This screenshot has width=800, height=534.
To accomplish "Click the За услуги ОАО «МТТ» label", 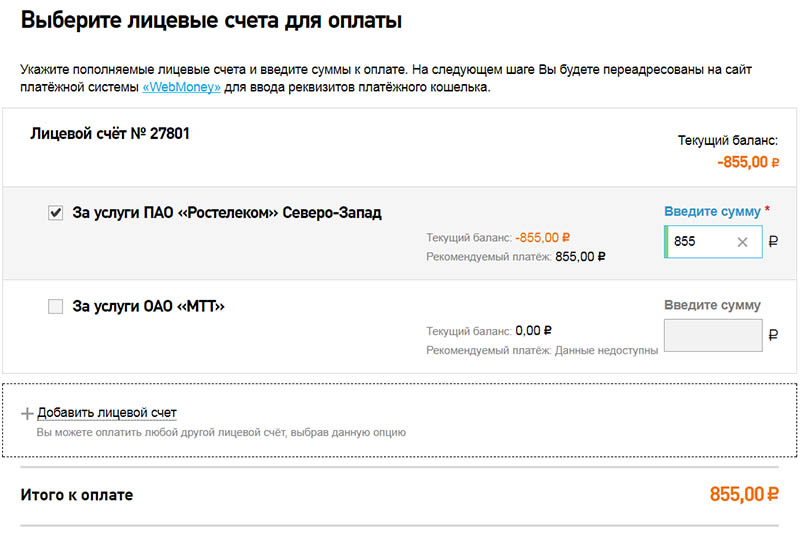I will 148,306.
